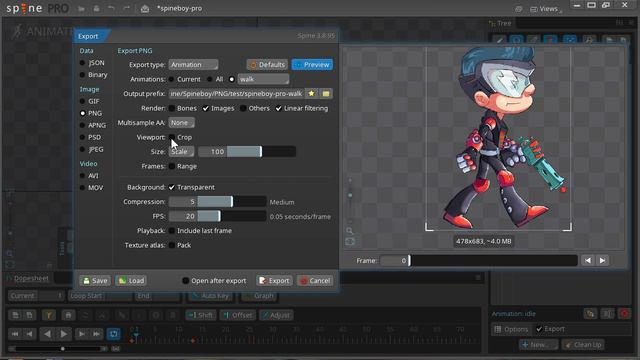Viewport: 640px width, 360px height.
Task: Open the Size Scale dropdown
Action: (182, 151)
